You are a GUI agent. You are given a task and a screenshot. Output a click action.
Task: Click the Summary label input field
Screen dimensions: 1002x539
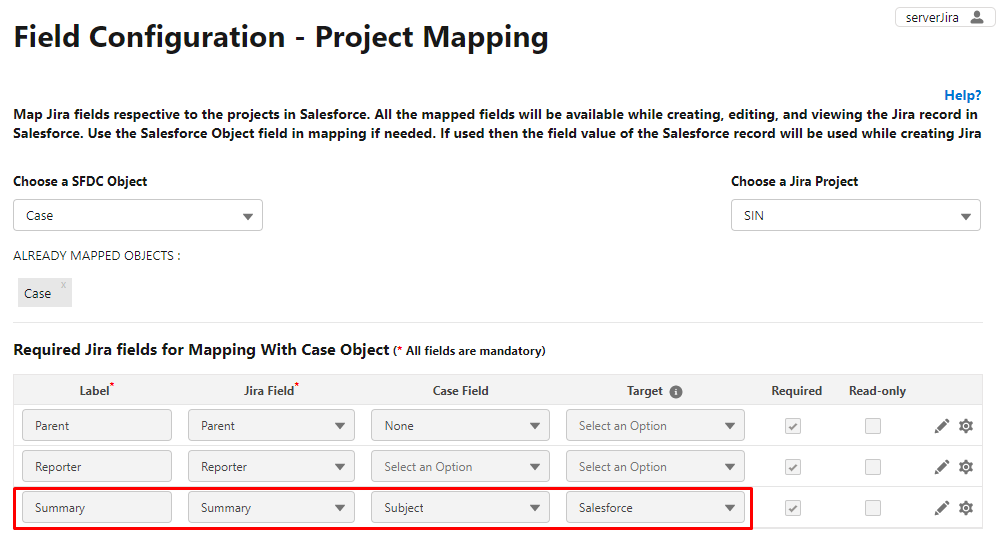click(96, 508)
